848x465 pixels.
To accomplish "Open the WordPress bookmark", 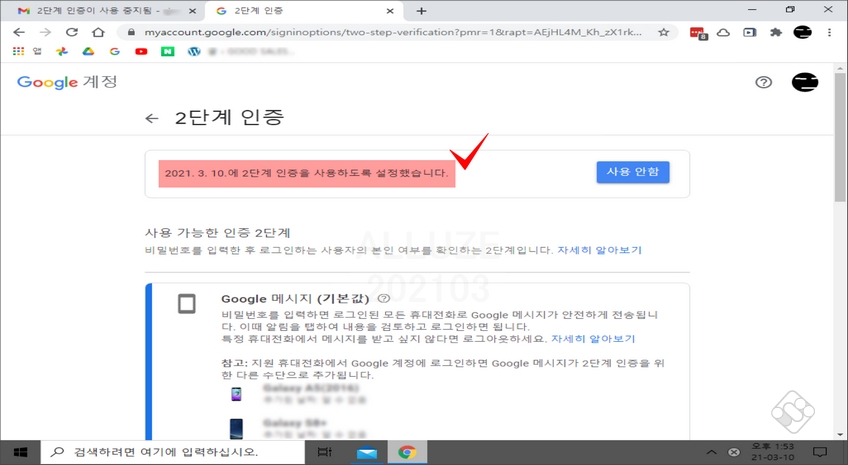I will tap(194, 51).
